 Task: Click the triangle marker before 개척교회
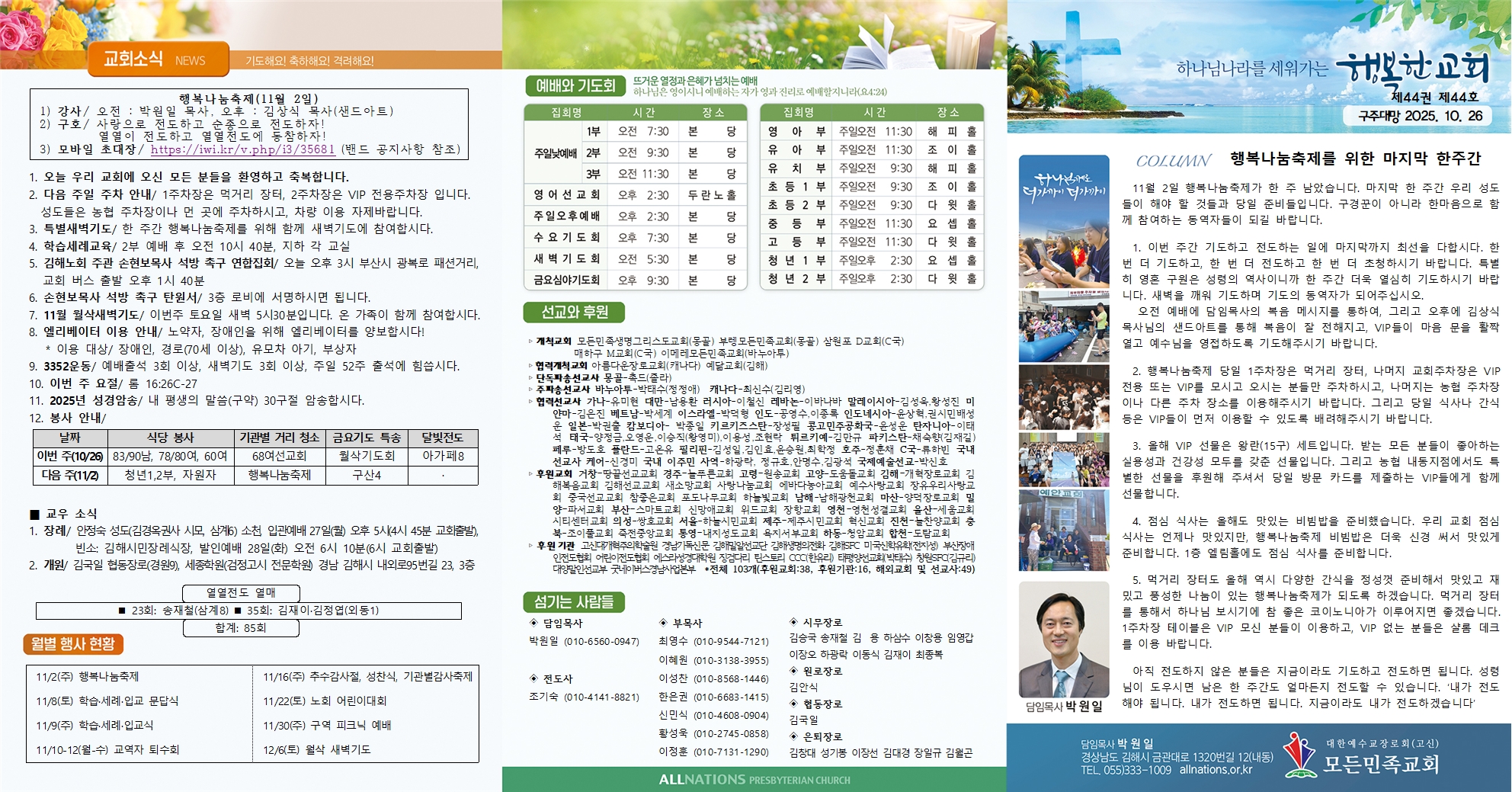click(x=531, y=341)
